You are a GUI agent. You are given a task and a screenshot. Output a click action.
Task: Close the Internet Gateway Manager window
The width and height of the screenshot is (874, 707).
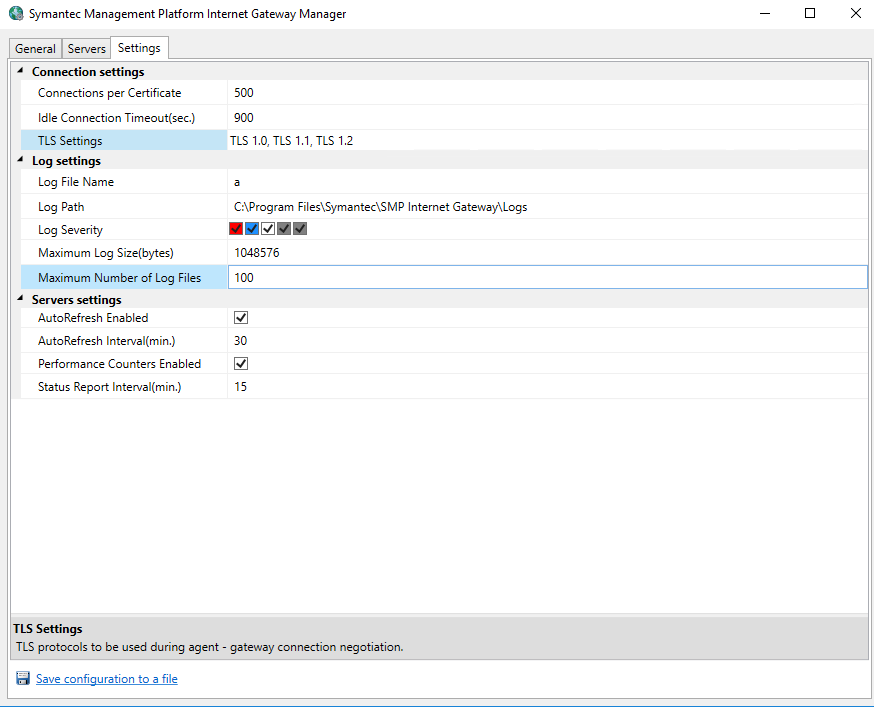click(856, 13)
